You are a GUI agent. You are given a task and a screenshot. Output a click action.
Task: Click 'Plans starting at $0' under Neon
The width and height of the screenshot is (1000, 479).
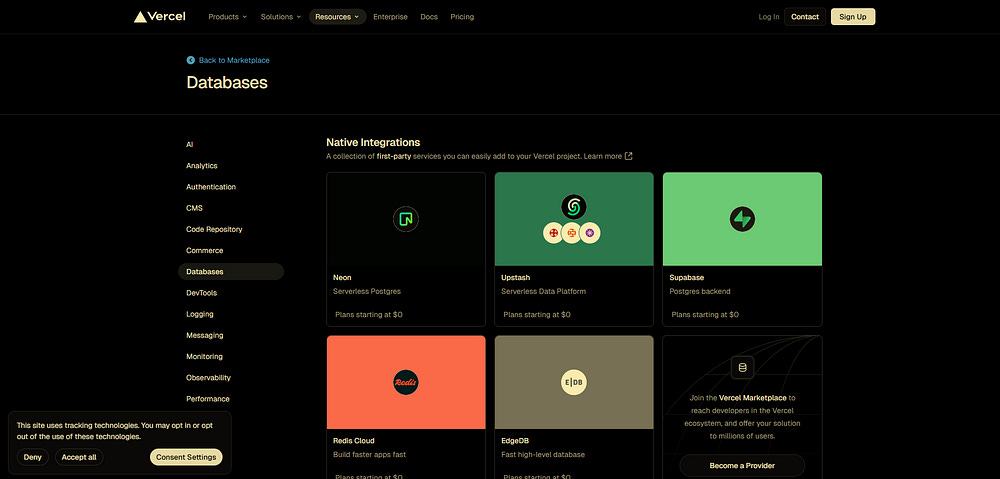pos(369,314)
